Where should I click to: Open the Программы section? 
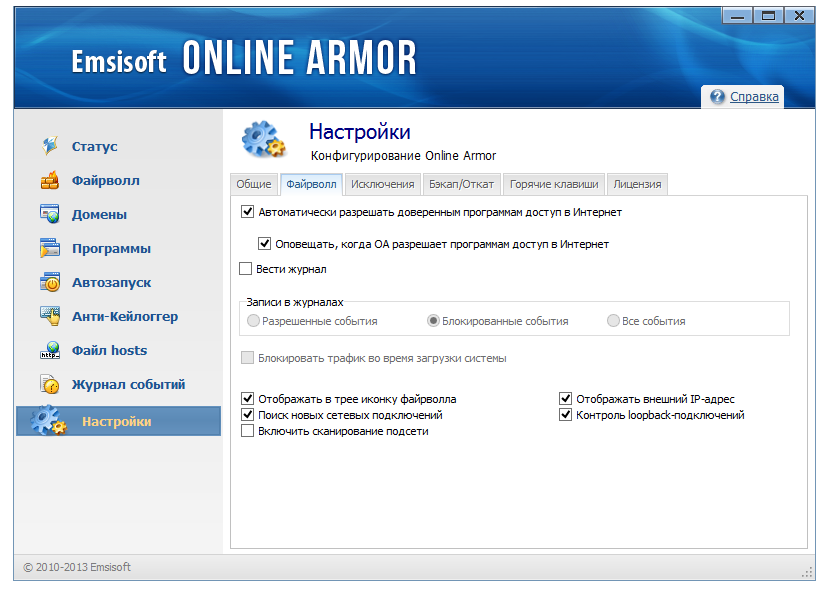111,248
